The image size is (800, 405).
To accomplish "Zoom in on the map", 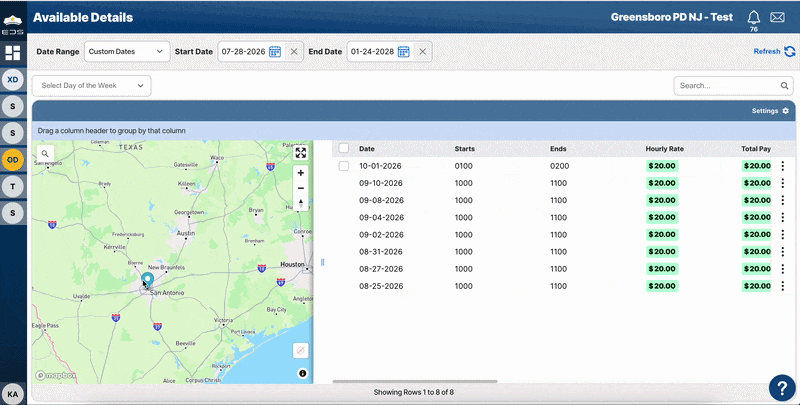I will [x=301, y=173].
